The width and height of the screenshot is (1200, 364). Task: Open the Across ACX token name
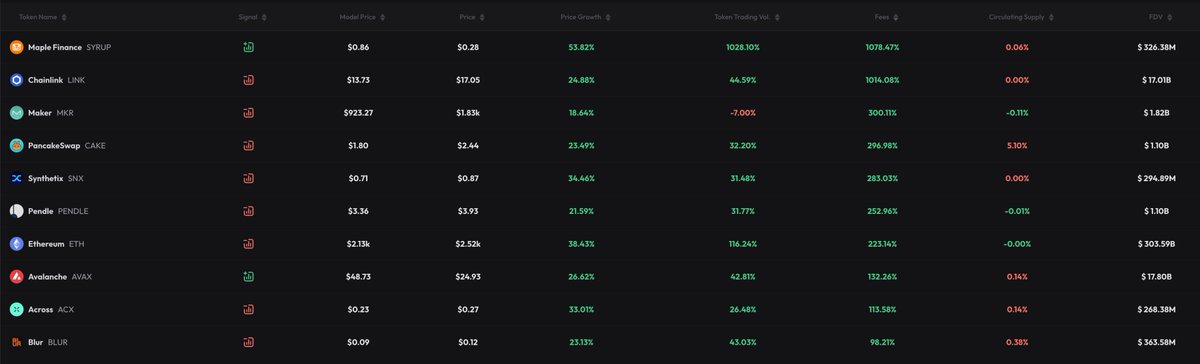tap(51, 309)
